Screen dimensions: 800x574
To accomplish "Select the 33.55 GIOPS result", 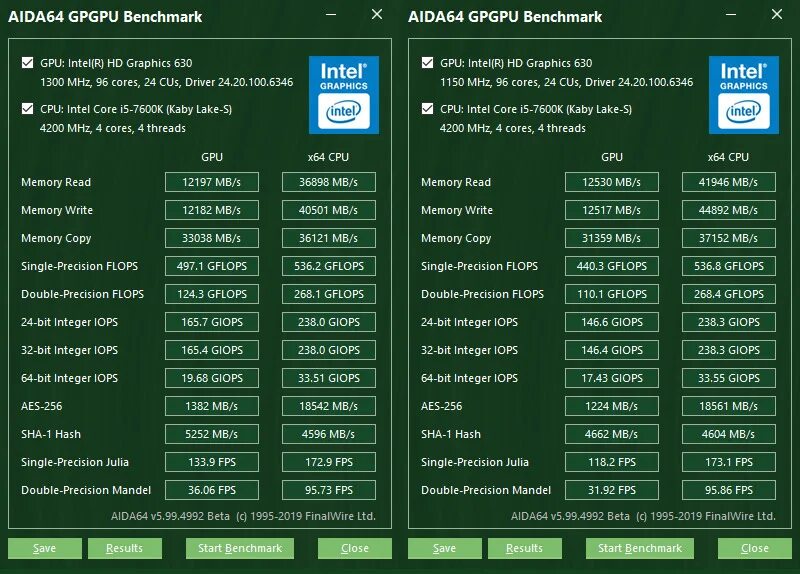I will coord(729,378).
